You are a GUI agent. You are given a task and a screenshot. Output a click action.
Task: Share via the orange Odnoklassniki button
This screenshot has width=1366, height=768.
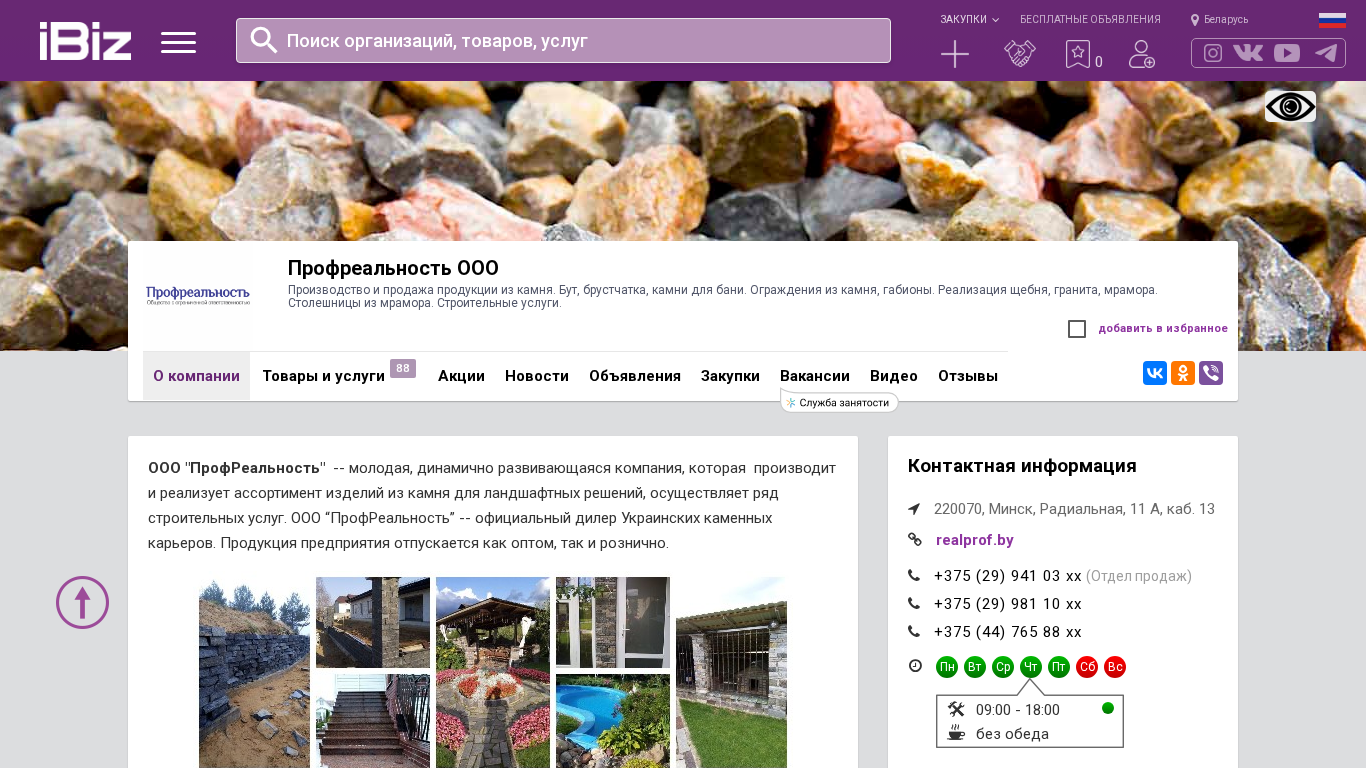coord(1183,373)
